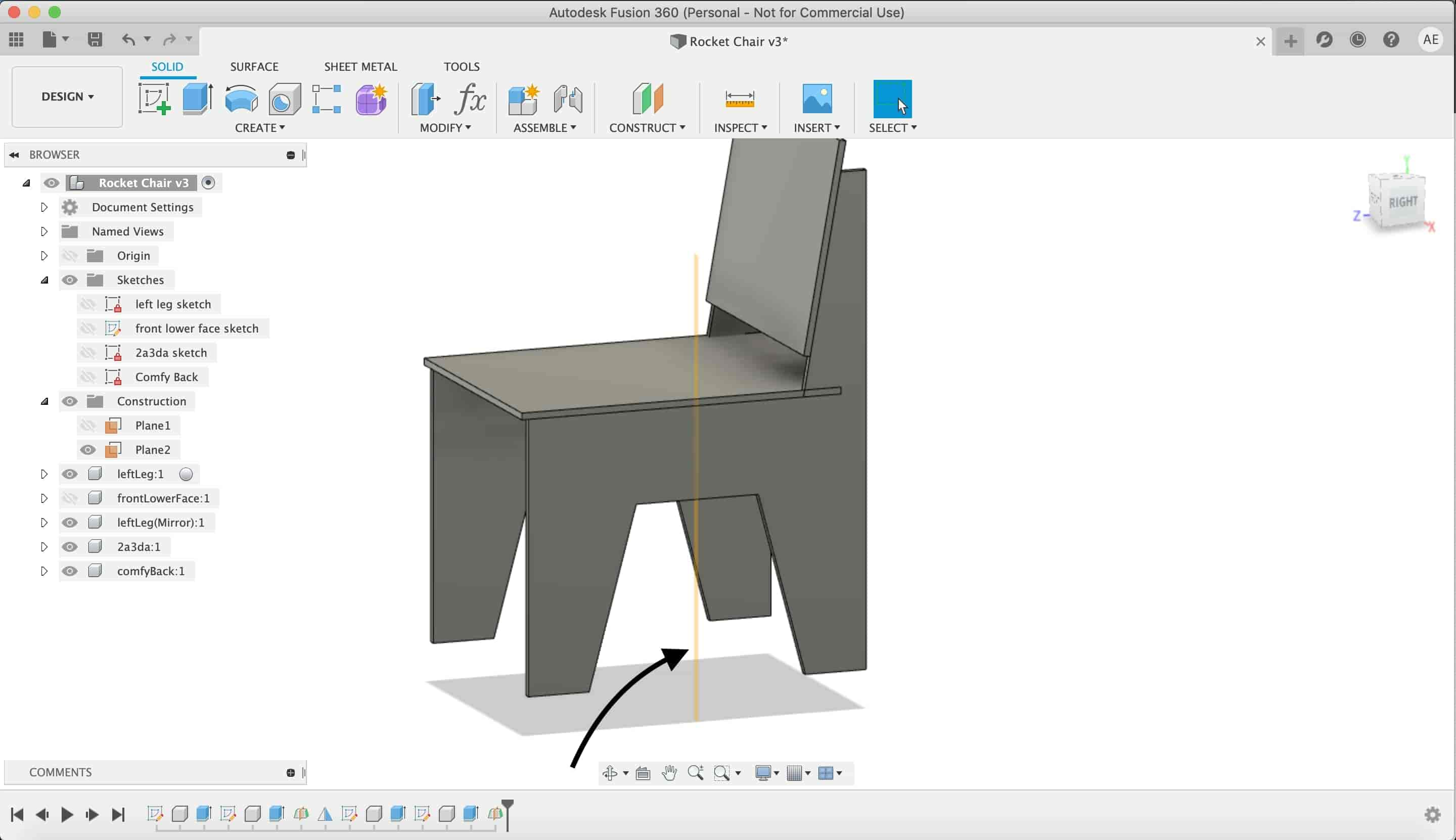Open the CONSTRUCT dropdown menu
1456x840 pixels.
(x=647, y=127)
